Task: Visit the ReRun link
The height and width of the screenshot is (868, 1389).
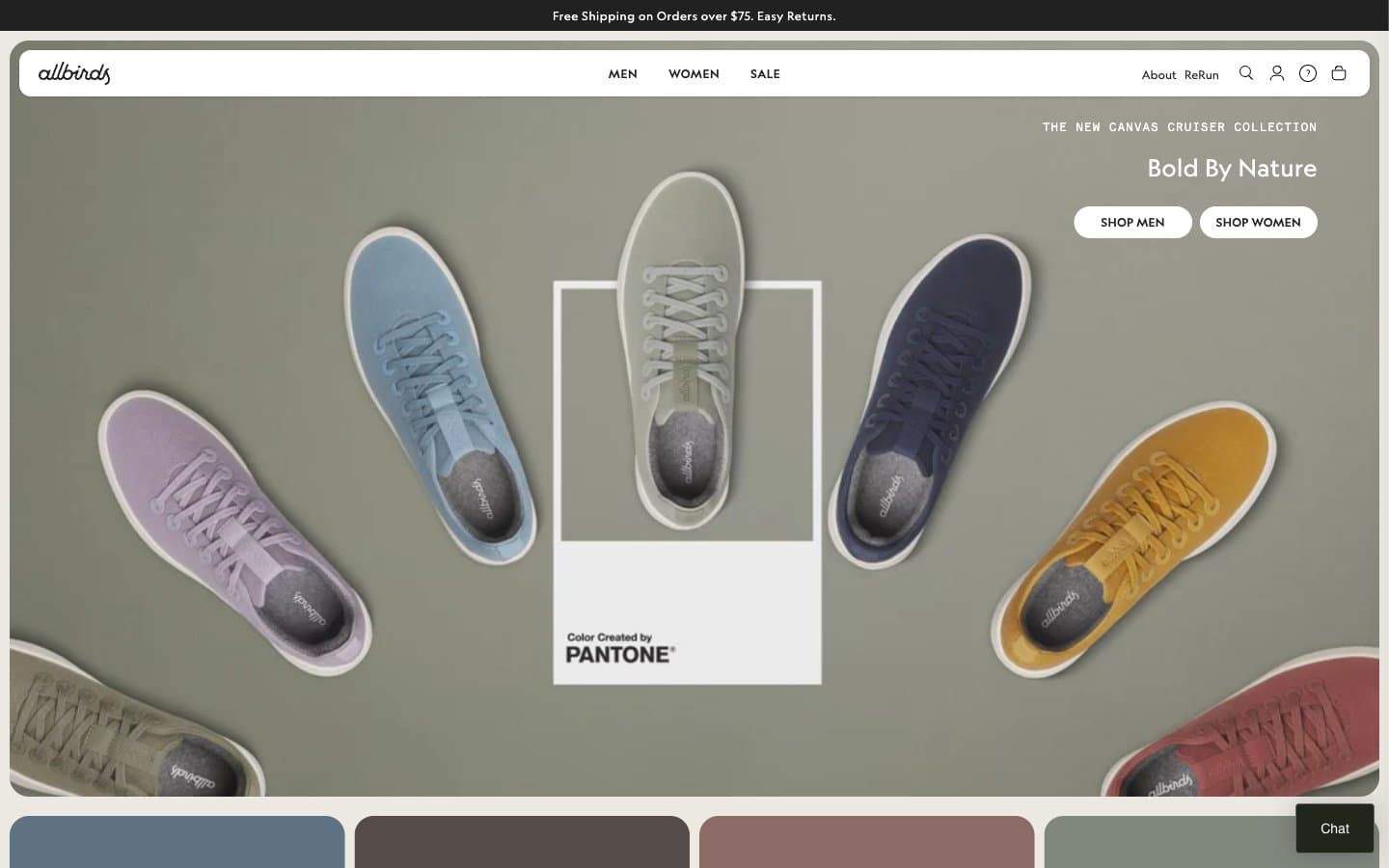Action: pyautogui.click(x=1202, y=75)
